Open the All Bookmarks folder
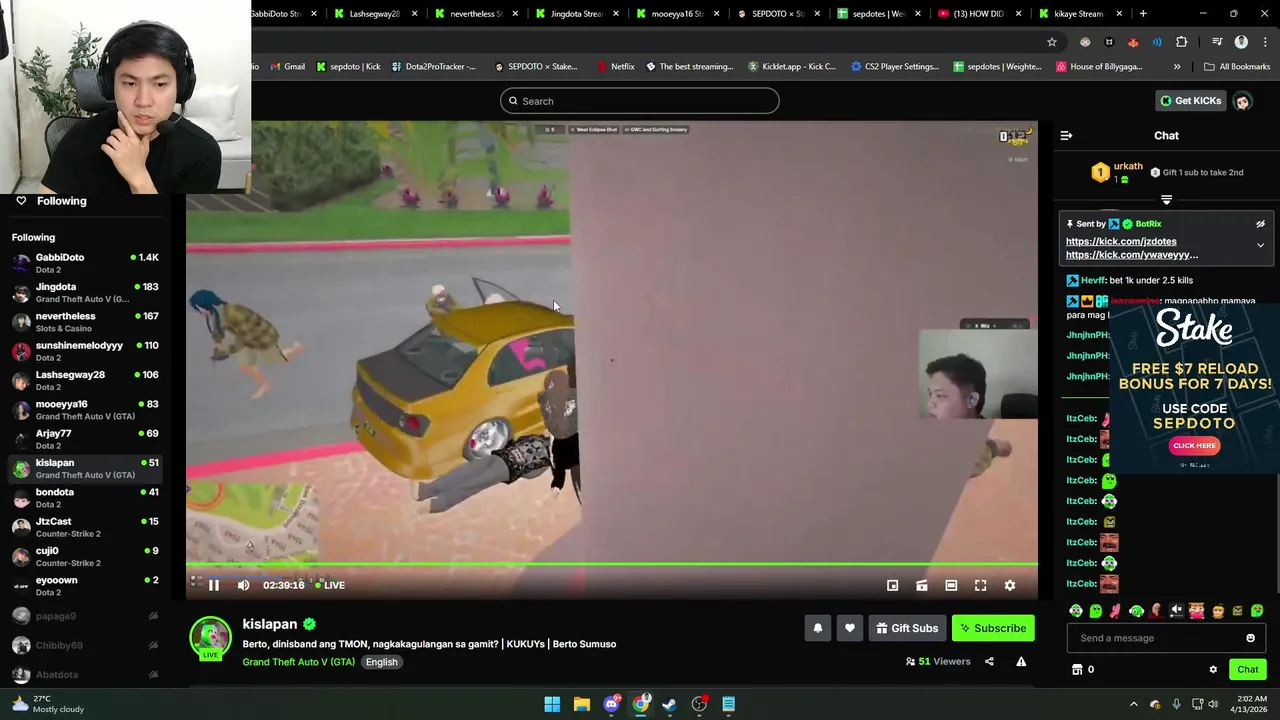Viewport: 1280px width, 720px height. [x=1237, y=67]
